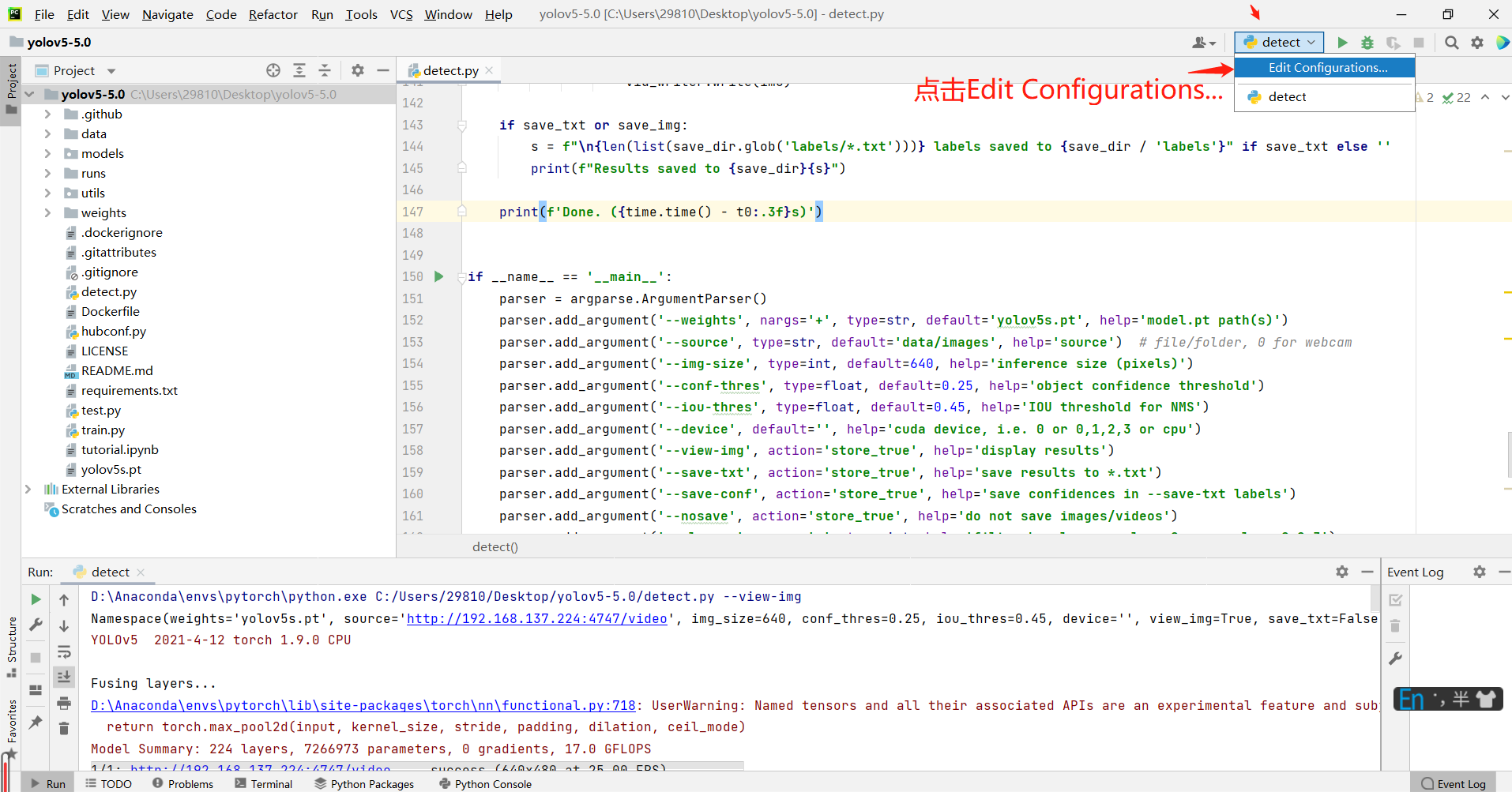
Task: Run with coverage icon in toolbar
Action: 1393,43
